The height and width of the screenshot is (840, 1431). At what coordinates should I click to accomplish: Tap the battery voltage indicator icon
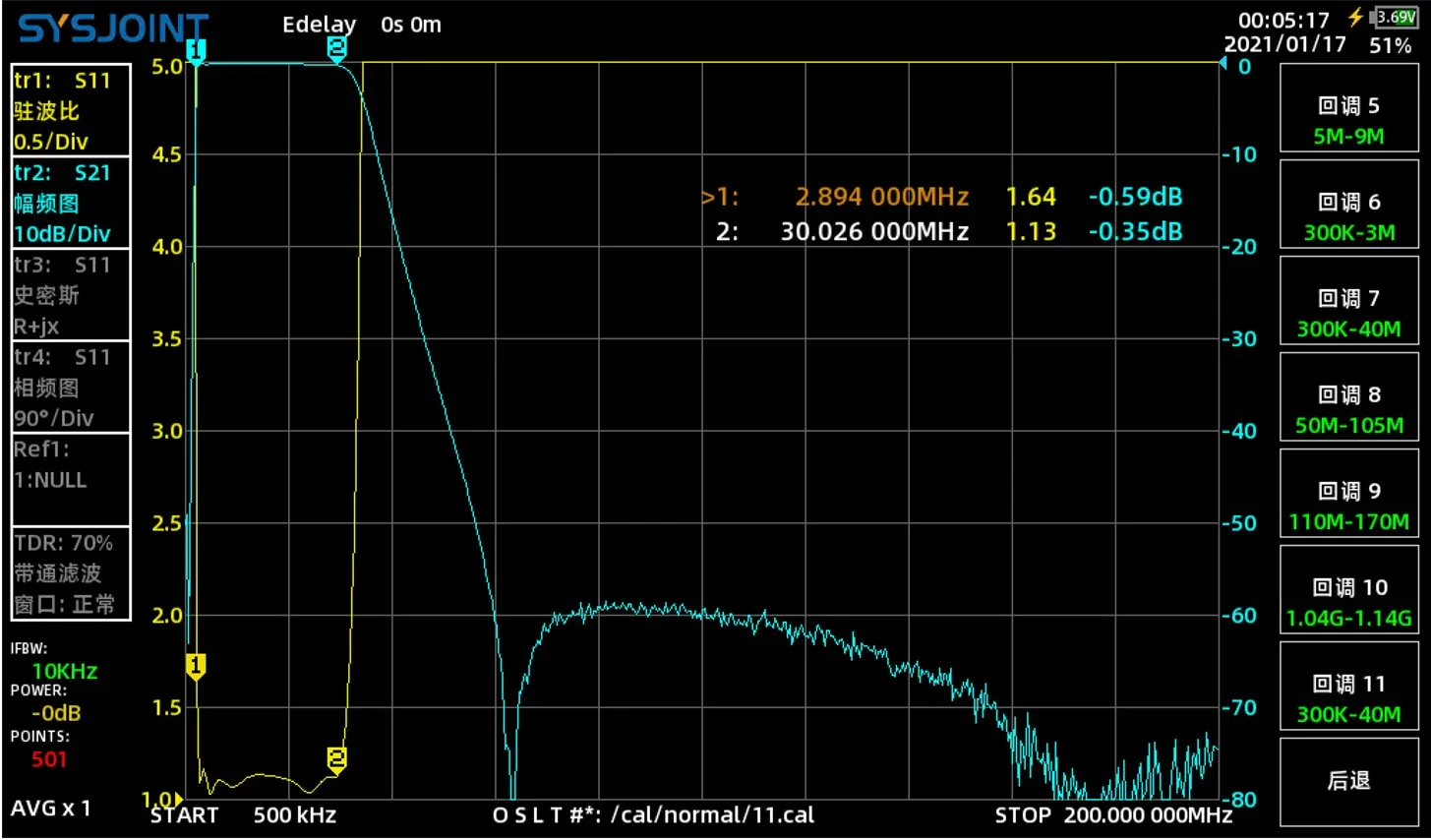(x=1394, y=18)
